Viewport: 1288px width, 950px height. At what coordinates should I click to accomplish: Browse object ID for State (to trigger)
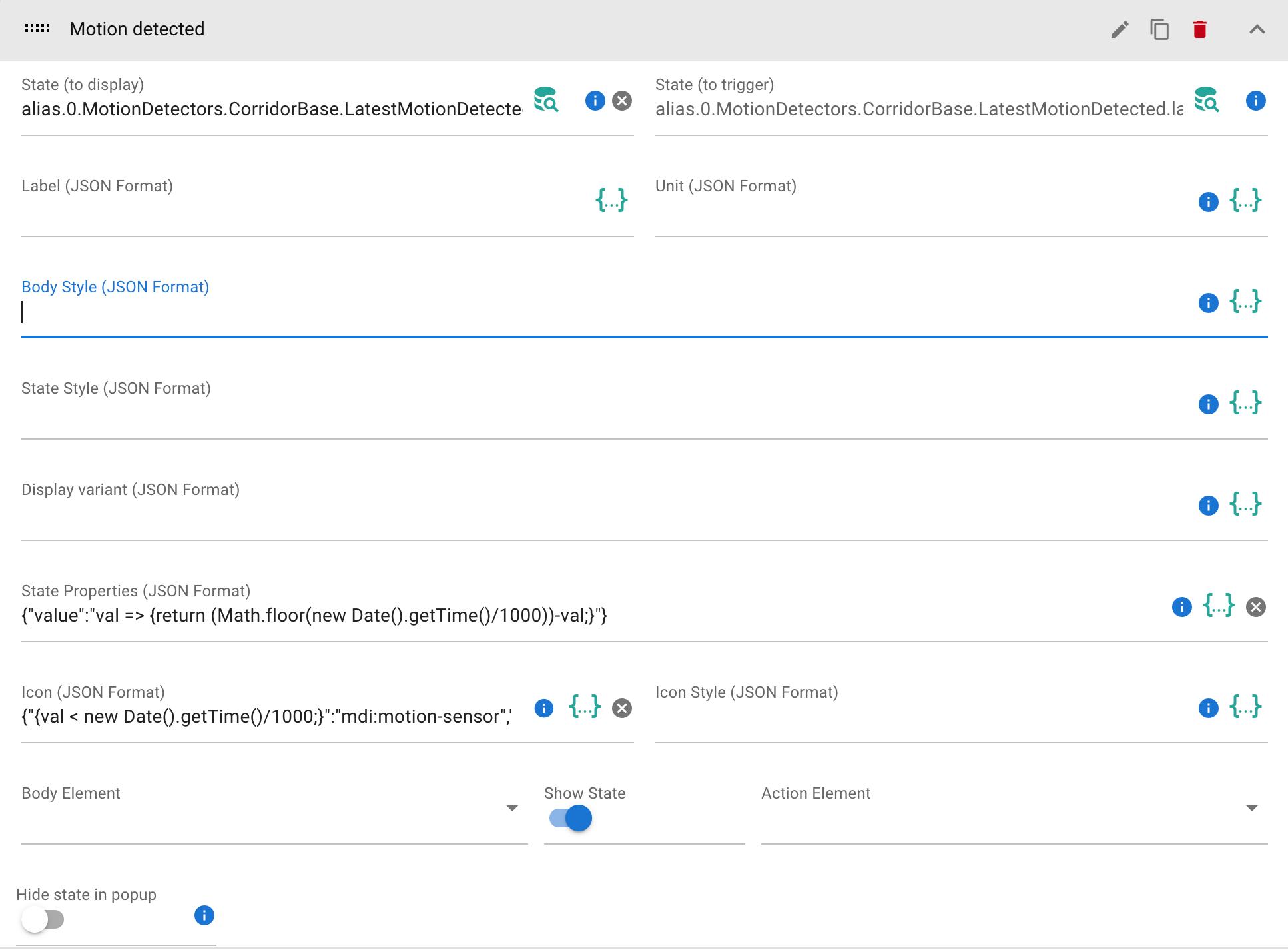[1207, 100]
